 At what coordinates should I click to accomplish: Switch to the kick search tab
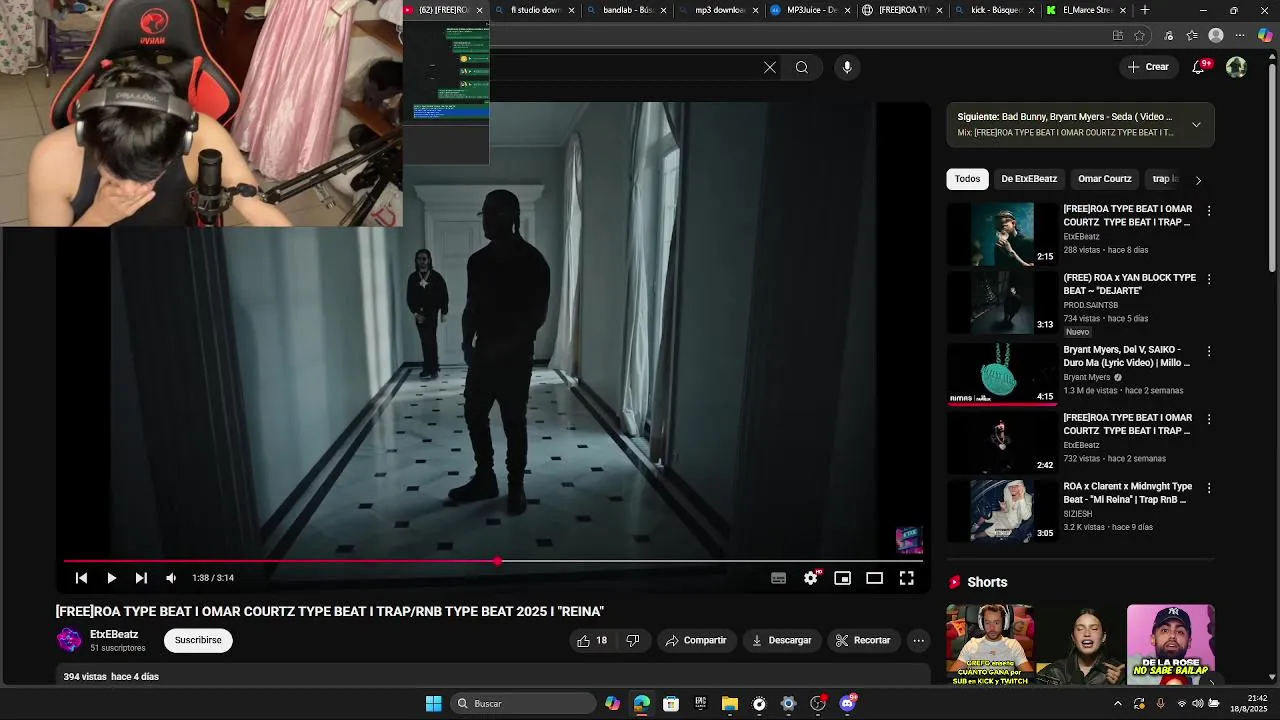[x=995, y=10]
